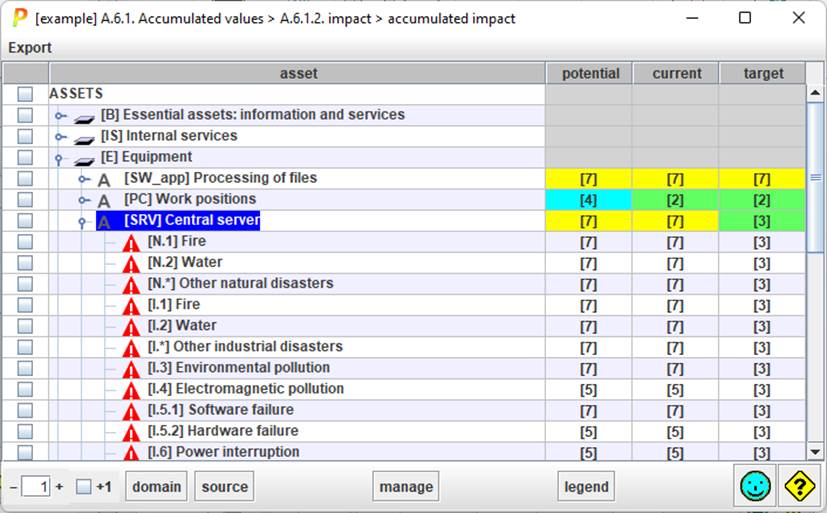The width and height of the screenshot is (827, 513).
Task: Click warning icon for [I.1] Fire
Action: [131, 306]
